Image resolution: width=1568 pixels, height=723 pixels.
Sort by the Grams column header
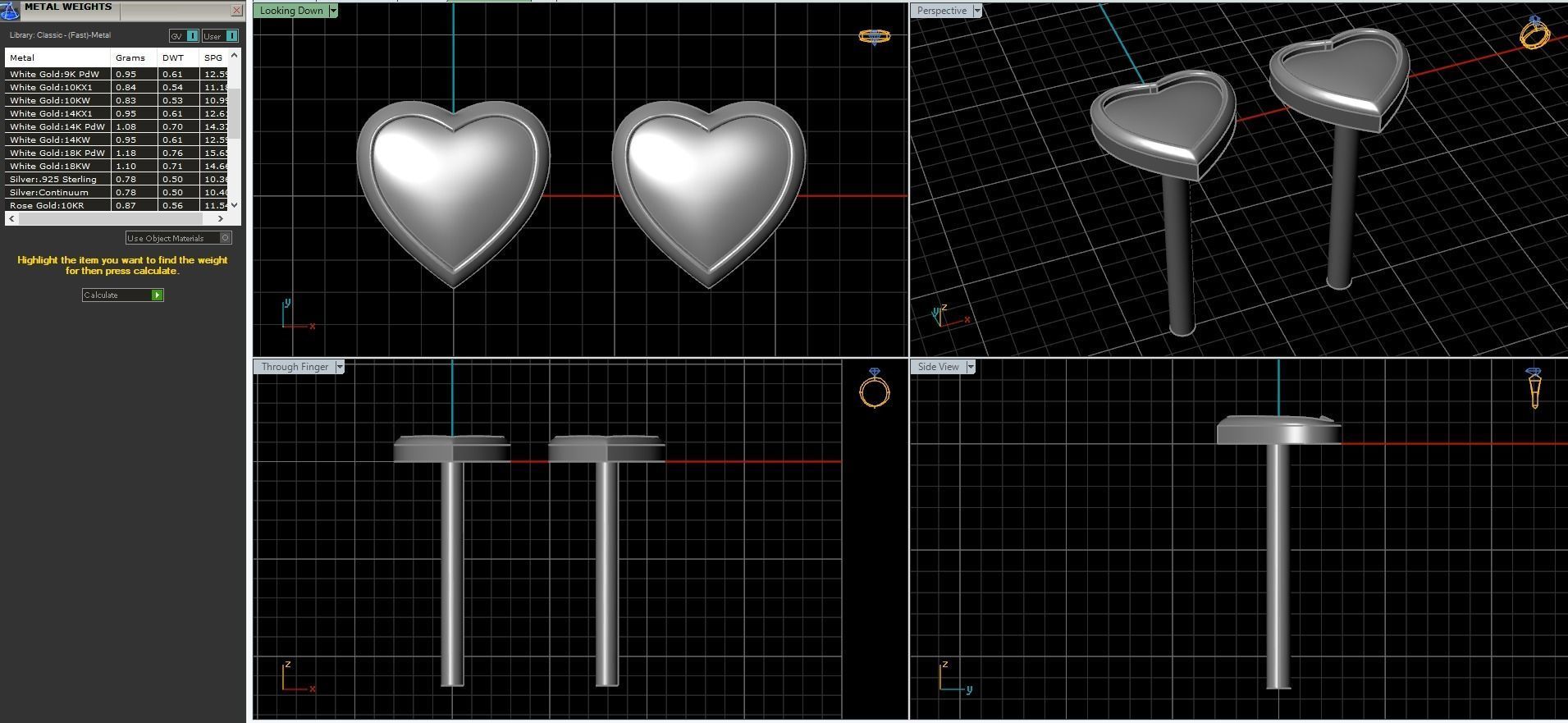click(x=134, y=57)
